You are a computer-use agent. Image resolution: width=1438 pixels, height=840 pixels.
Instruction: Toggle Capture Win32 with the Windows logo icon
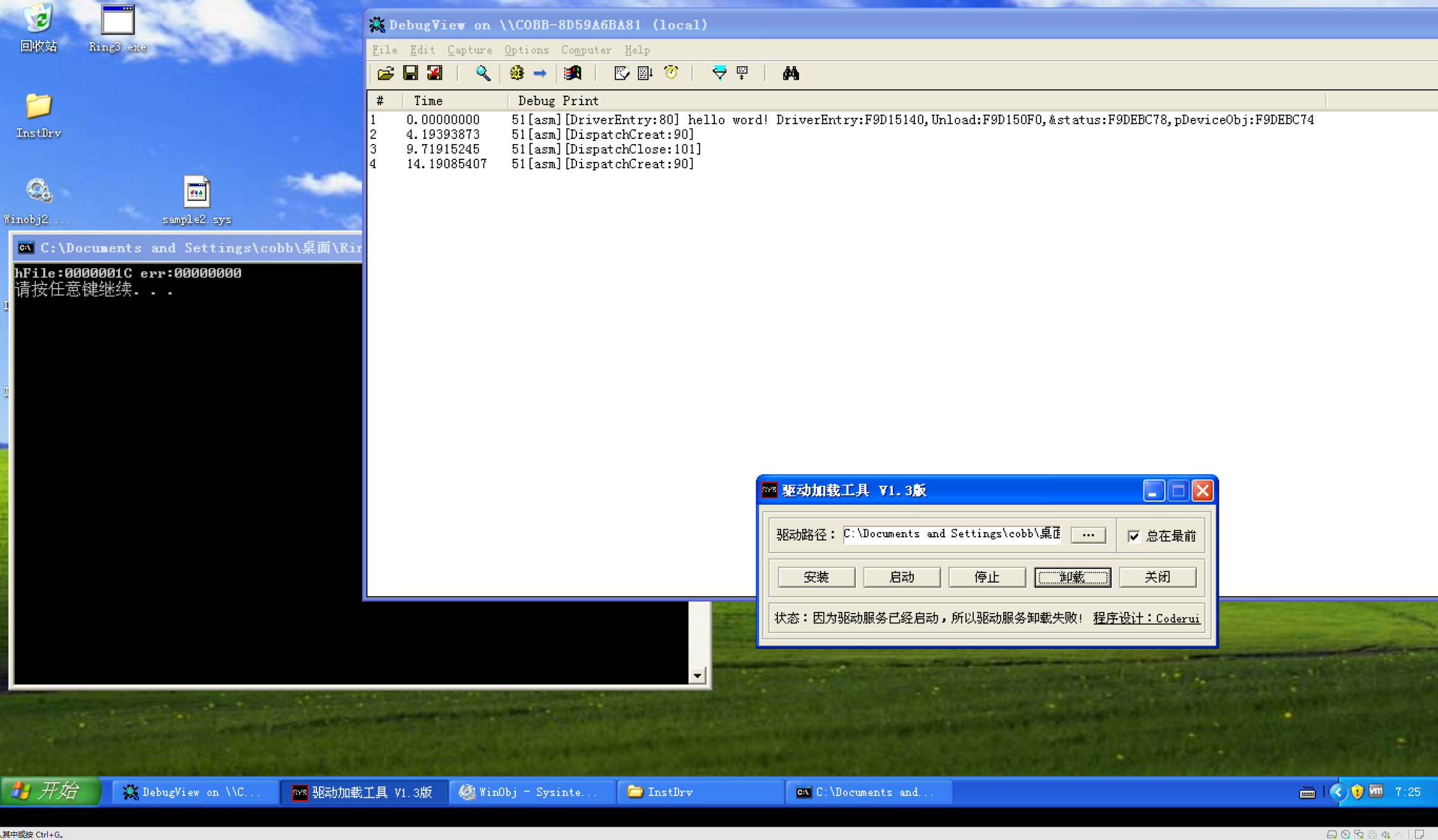point(573,73)
